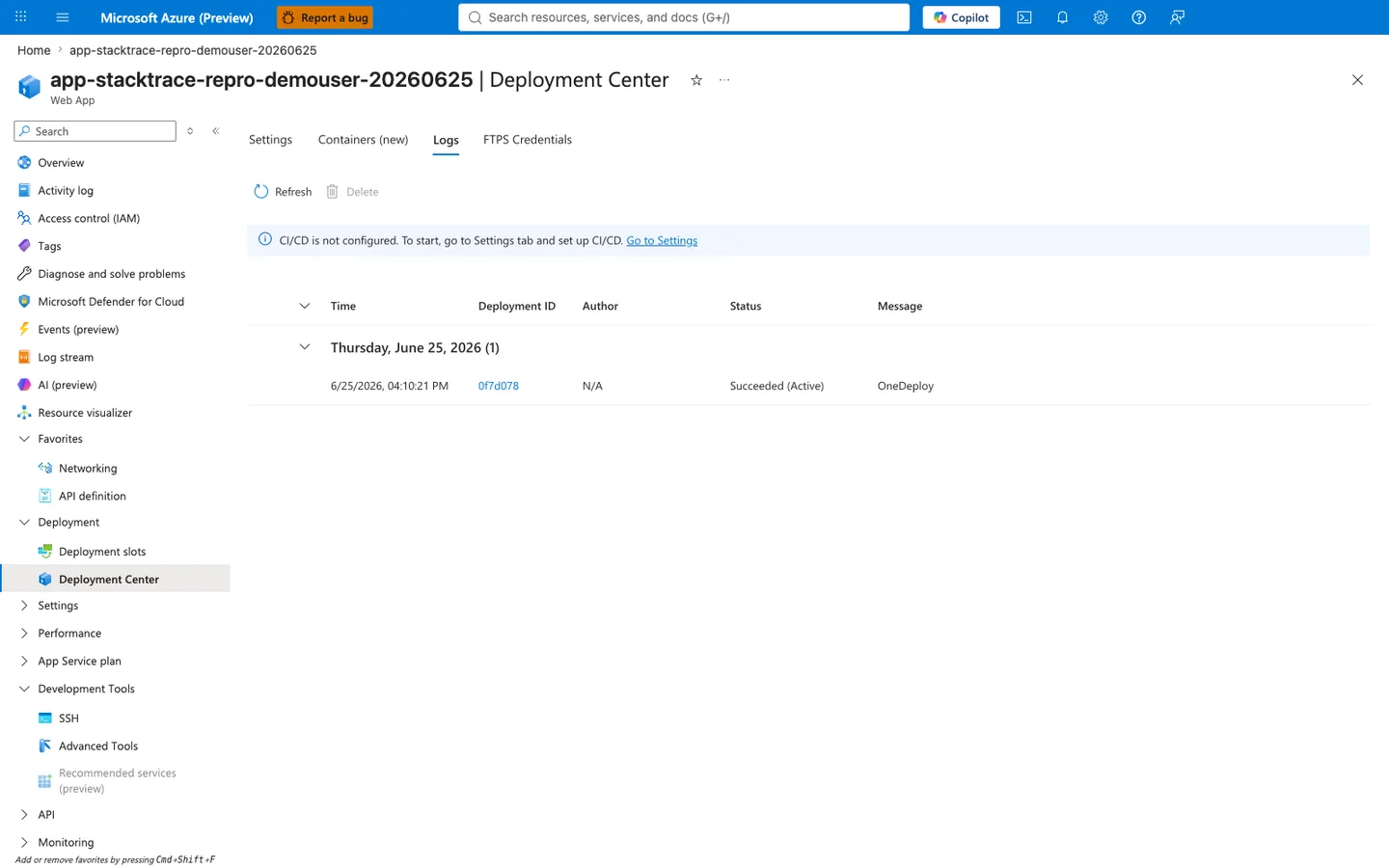1389x868 pixels.
Task: Toggle the sidebar expand/collapse all arrows
Action: pyautogui.click(x=190, y=131)
